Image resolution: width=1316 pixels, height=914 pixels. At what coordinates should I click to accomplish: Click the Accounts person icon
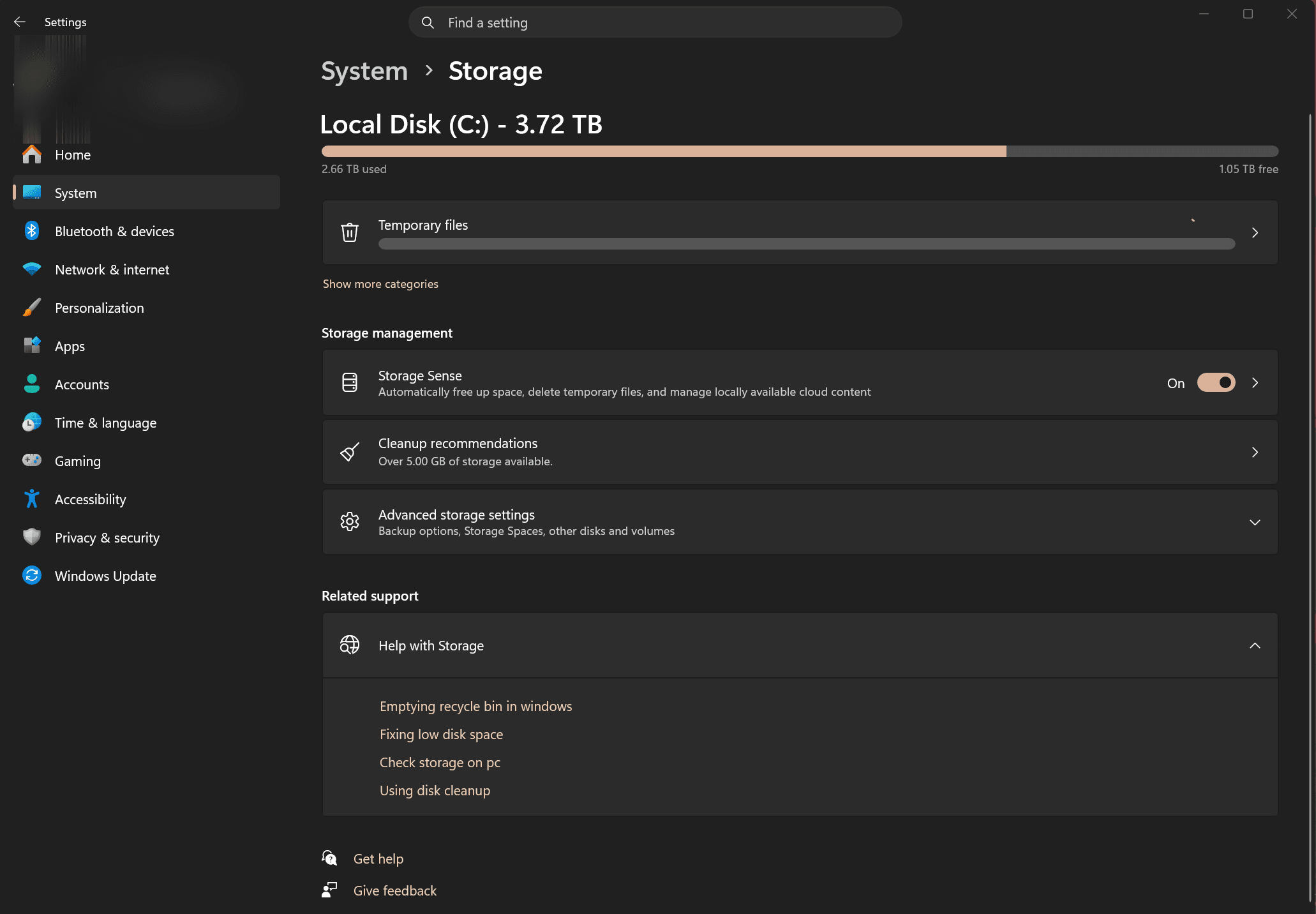pos(32,384)
